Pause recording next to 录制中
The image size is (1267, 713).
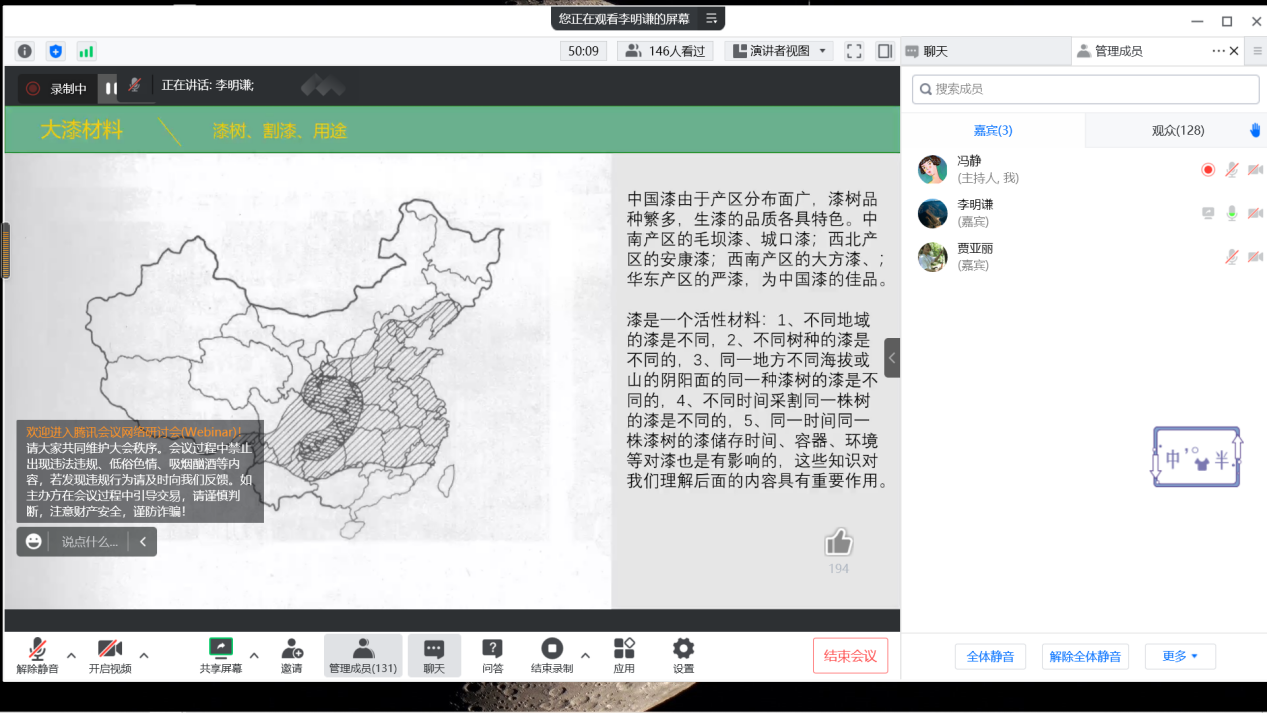[x=111, y=88]
